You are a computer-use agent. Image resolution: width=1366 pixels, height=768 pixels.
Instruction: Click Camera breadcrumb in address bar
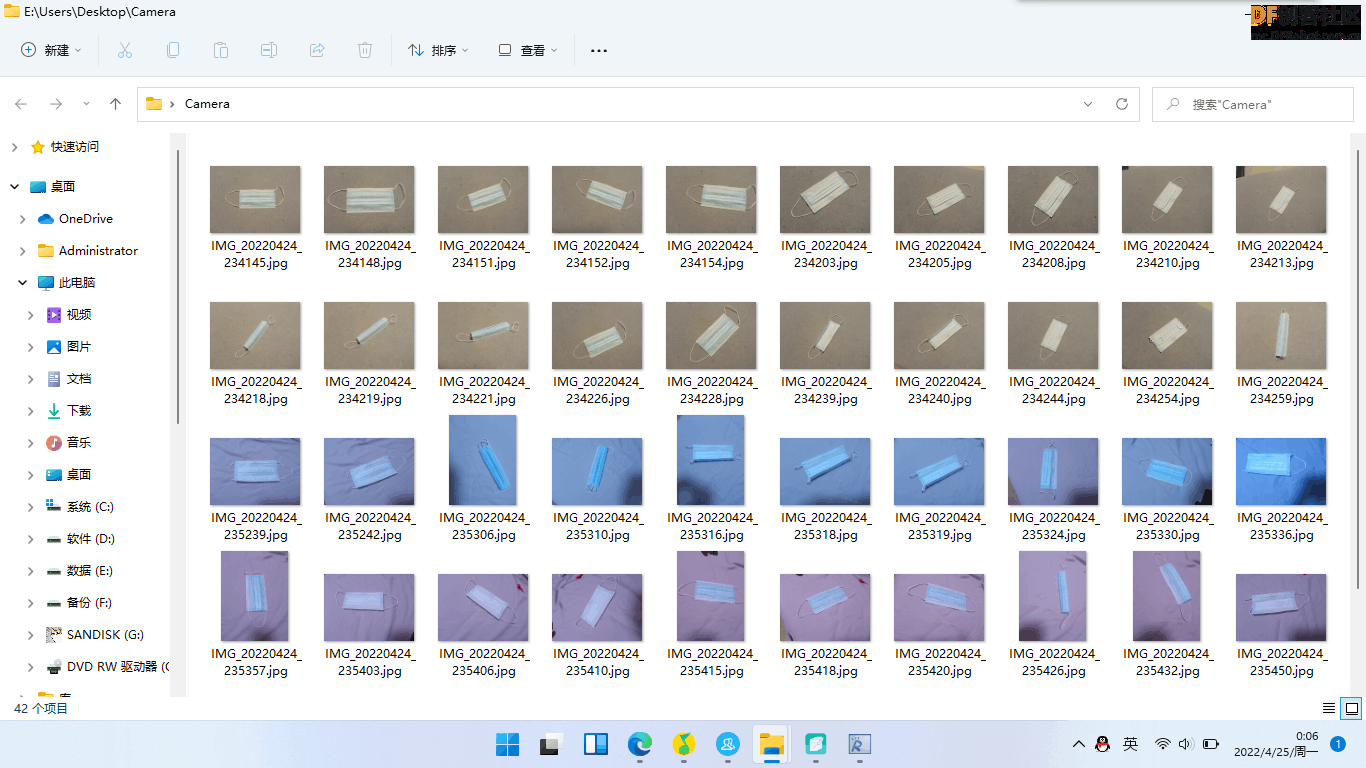[x=207, y=104]
